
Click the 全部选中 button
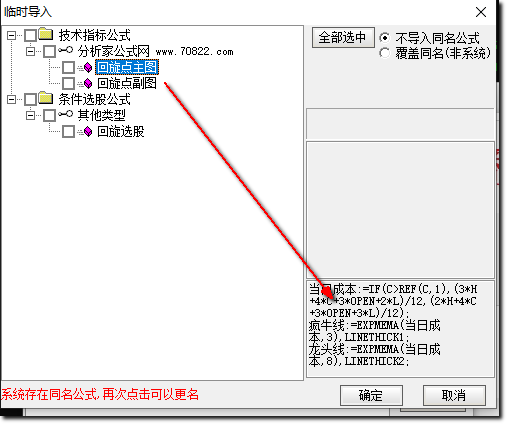[x=343, y=37]
